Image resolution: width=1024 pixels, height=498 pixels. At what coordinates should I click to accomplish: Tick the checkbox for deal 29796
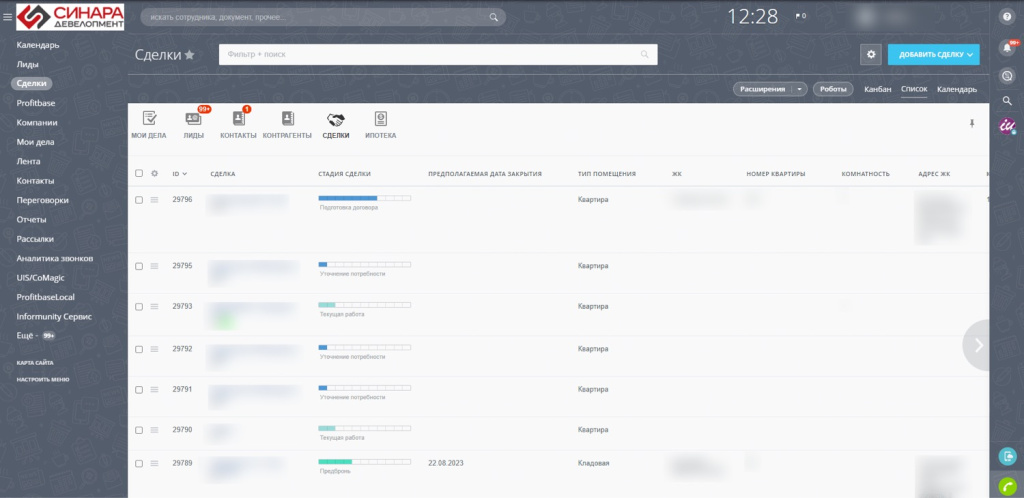(138, 200)
